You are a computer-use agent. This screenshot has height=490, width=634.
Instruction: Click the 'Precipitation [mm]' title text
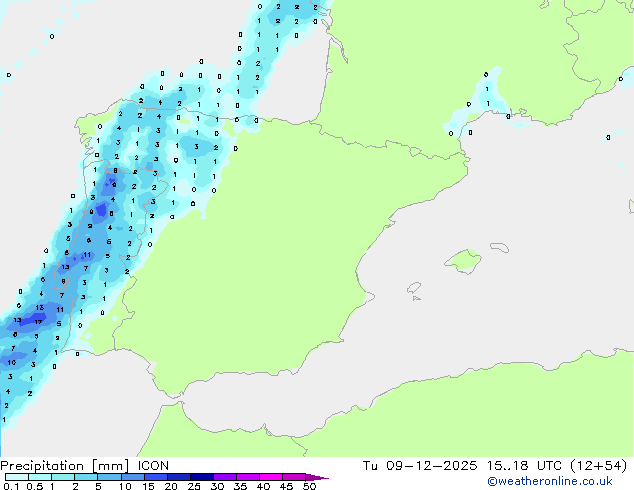(x=65, y=466)
